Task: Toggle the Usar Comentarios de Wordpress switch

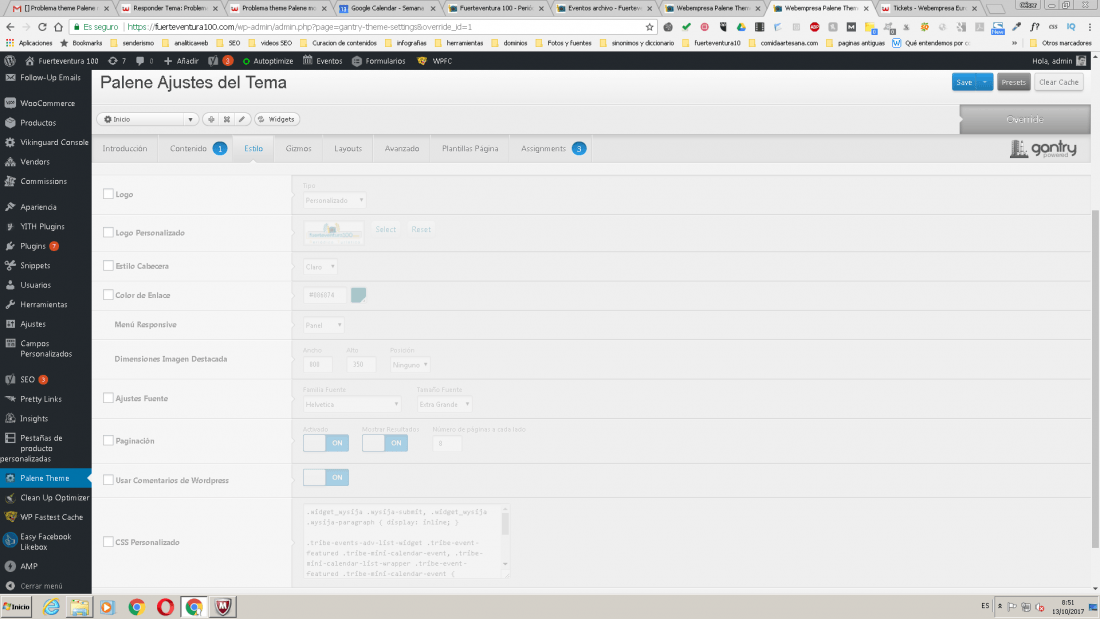Action: 326,477
